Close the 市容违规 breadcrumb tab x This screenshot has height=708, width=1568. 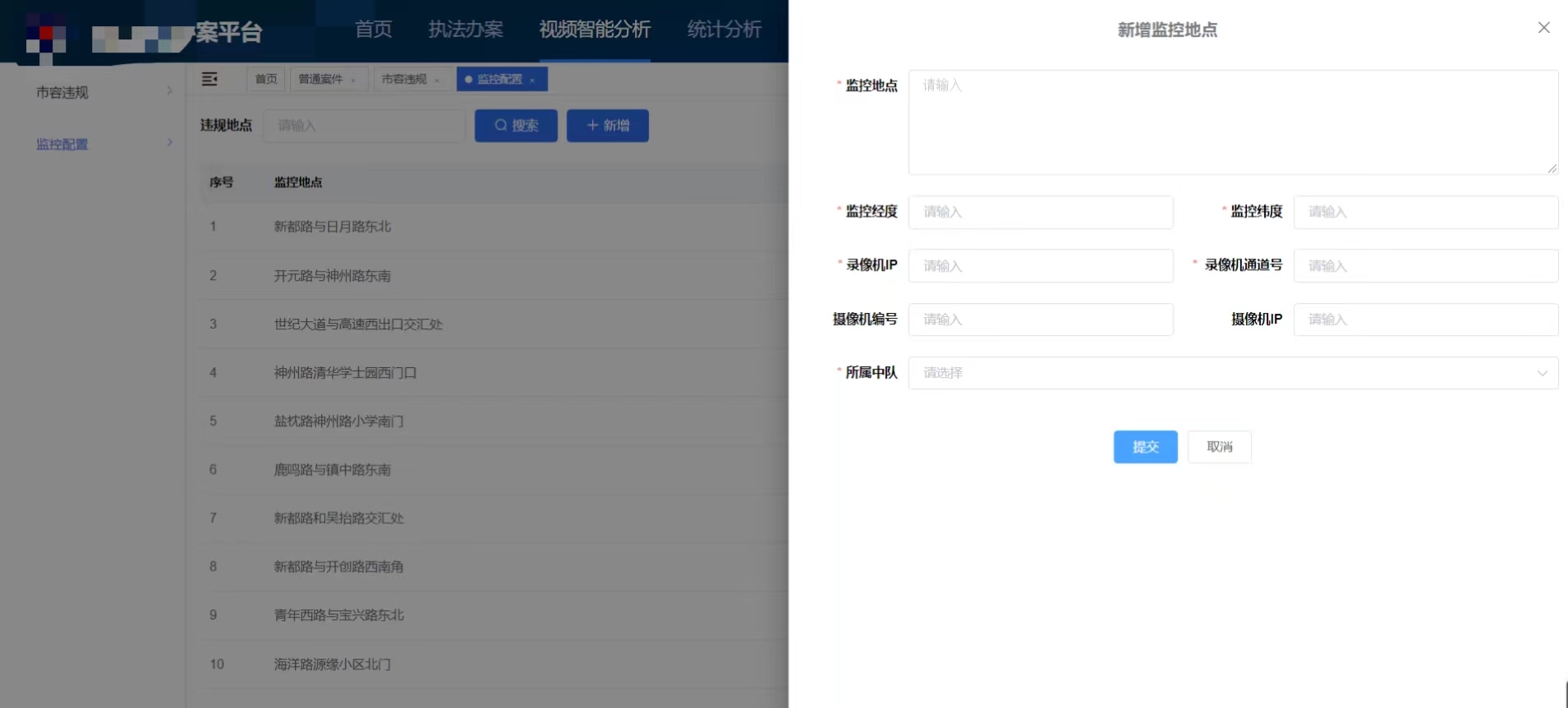click(437, 80)
